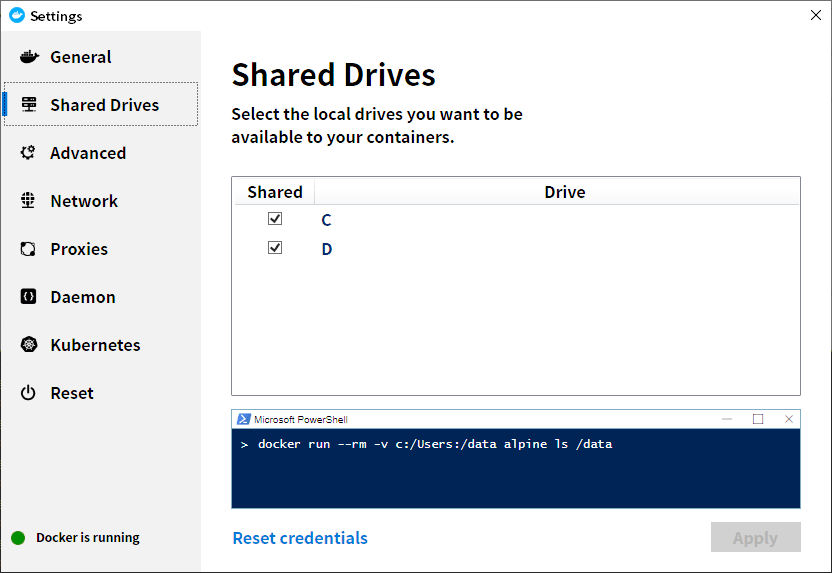Click the PowerShell sample close button
This screenshot has height=573, width=832.
tap(788, 419)
